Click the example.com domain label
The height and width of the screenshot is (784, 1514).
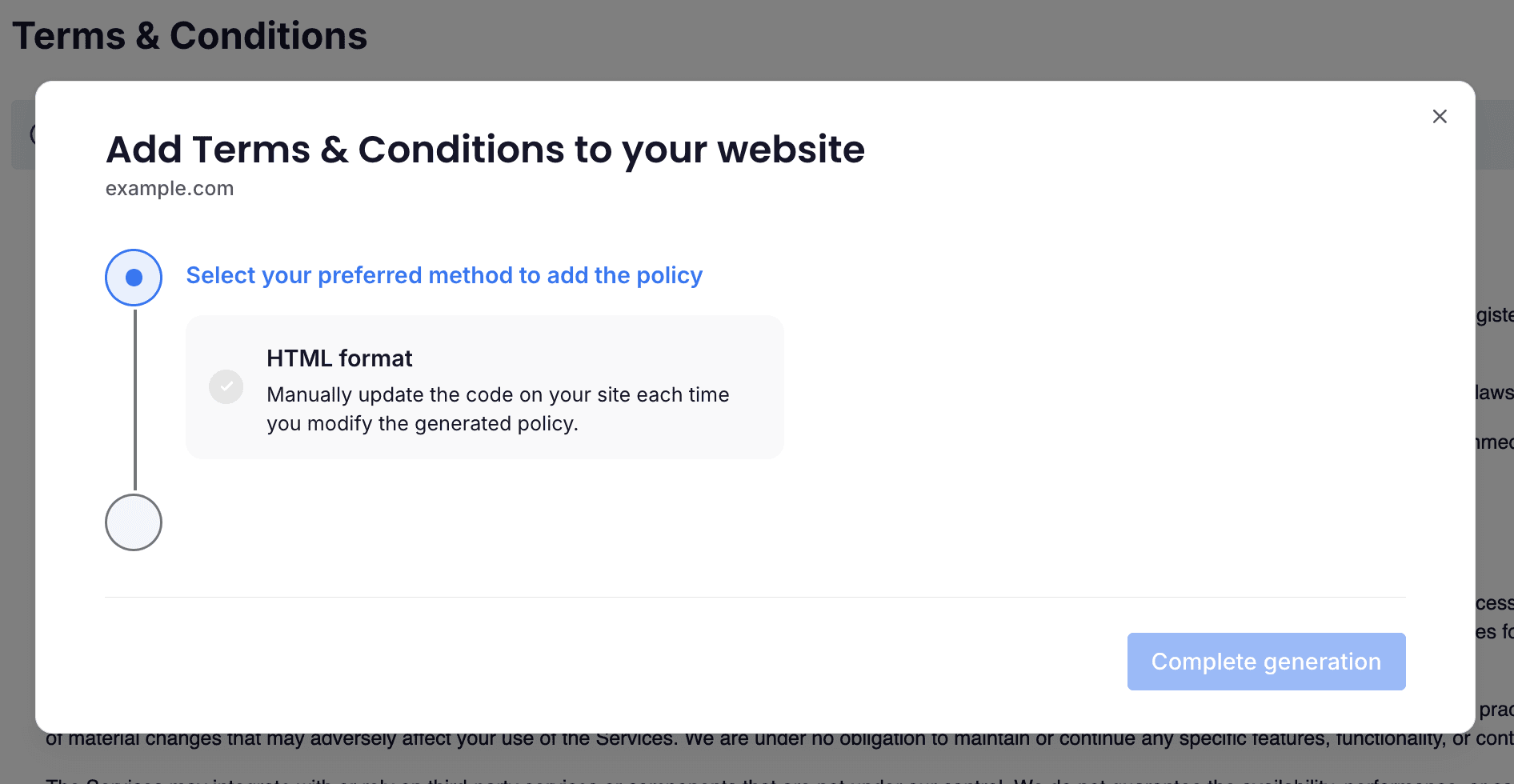point(170,189)
